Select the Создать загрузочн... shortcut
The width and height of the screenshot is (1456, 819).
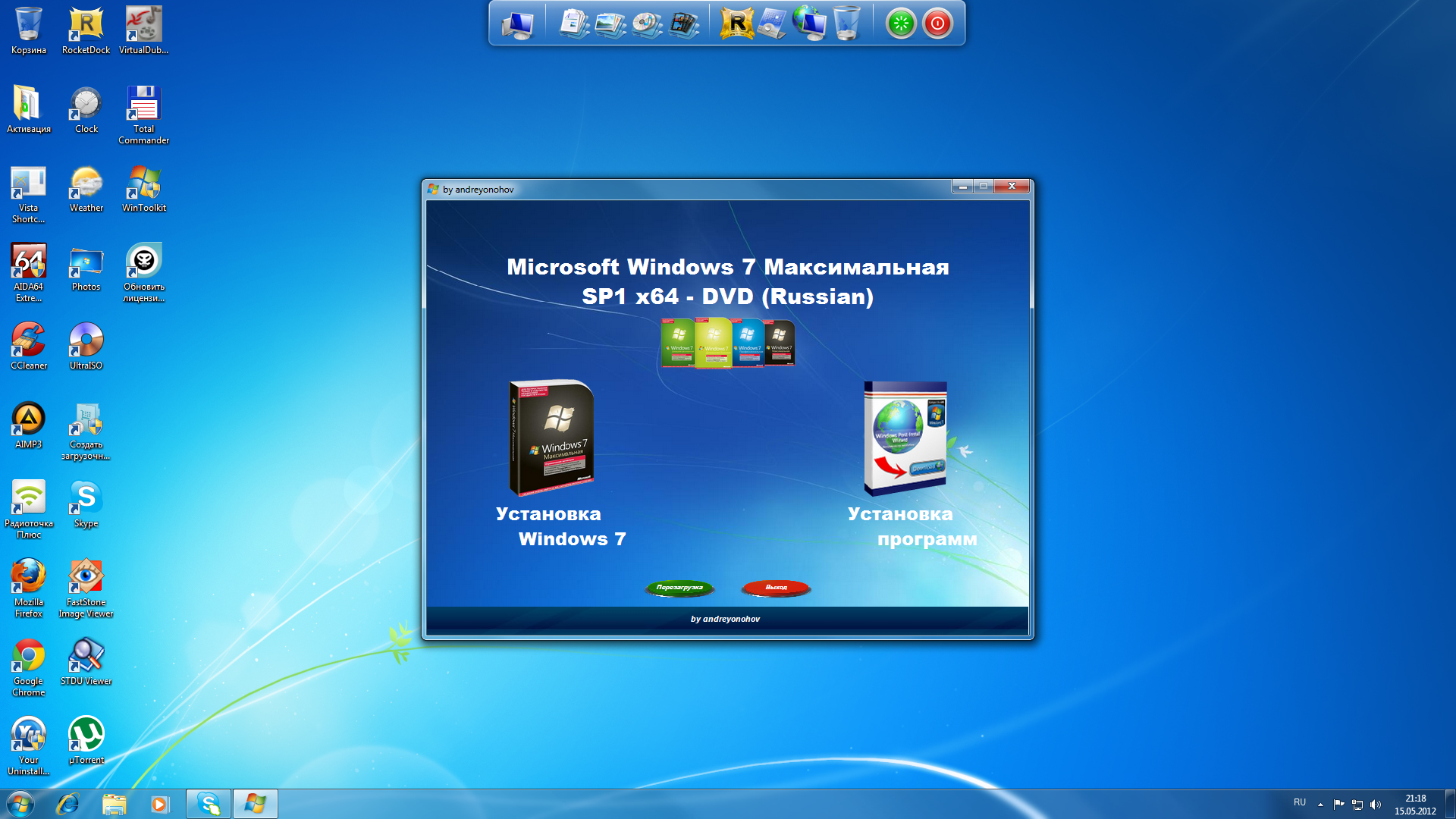pyautogui.click(x=86, y=431)
